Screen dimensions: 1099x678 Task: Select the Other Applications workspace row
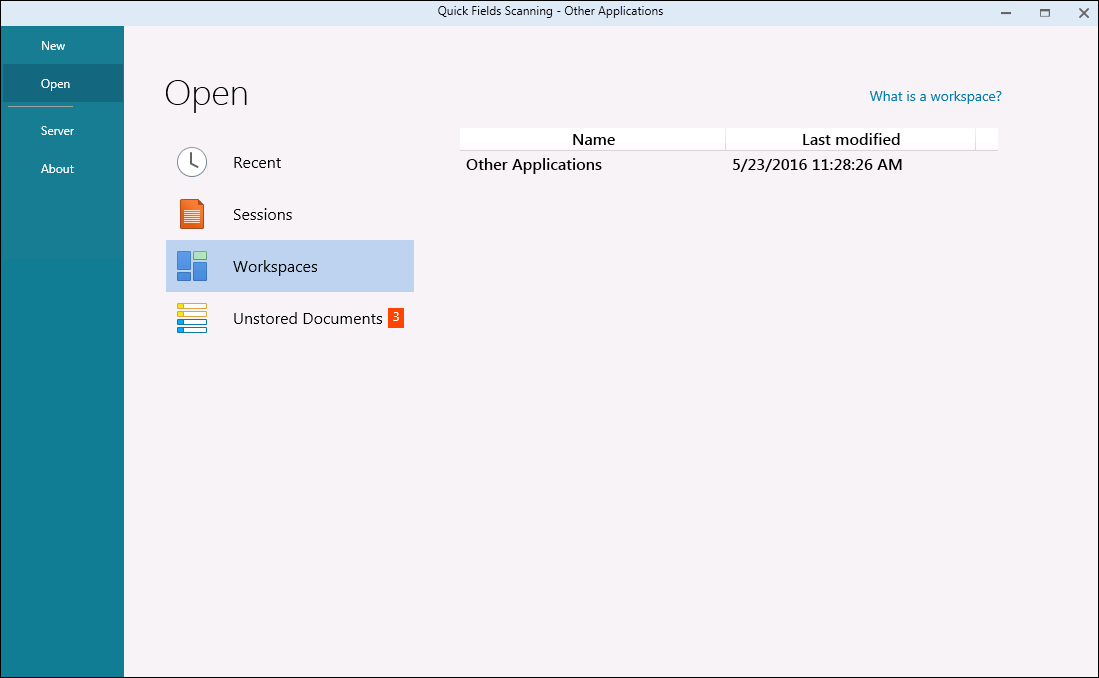[x=534, y=165]
